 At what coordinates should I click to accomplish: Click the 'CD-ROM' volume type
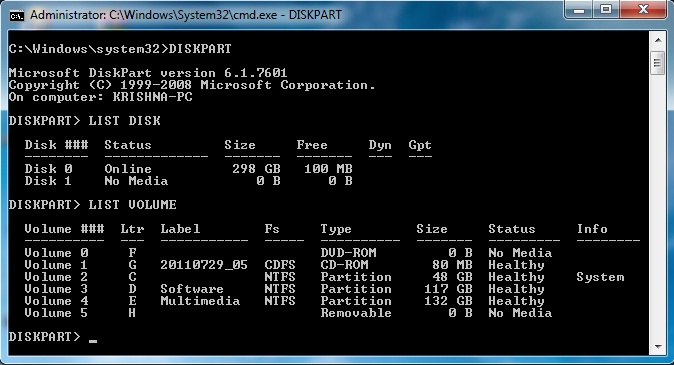point(344,265)
